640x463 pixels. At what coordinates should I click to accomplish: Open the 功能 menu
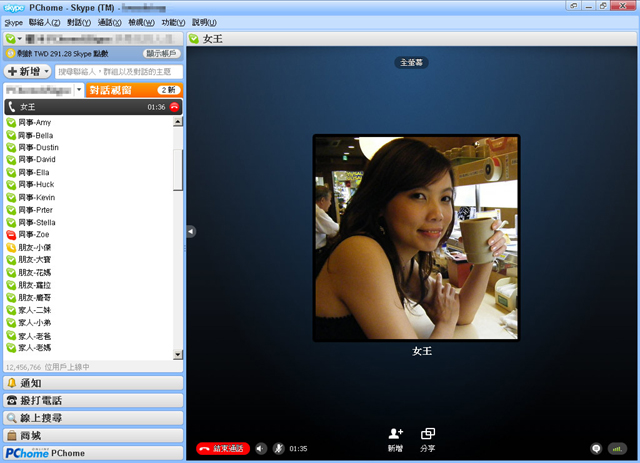pos(173,22)
